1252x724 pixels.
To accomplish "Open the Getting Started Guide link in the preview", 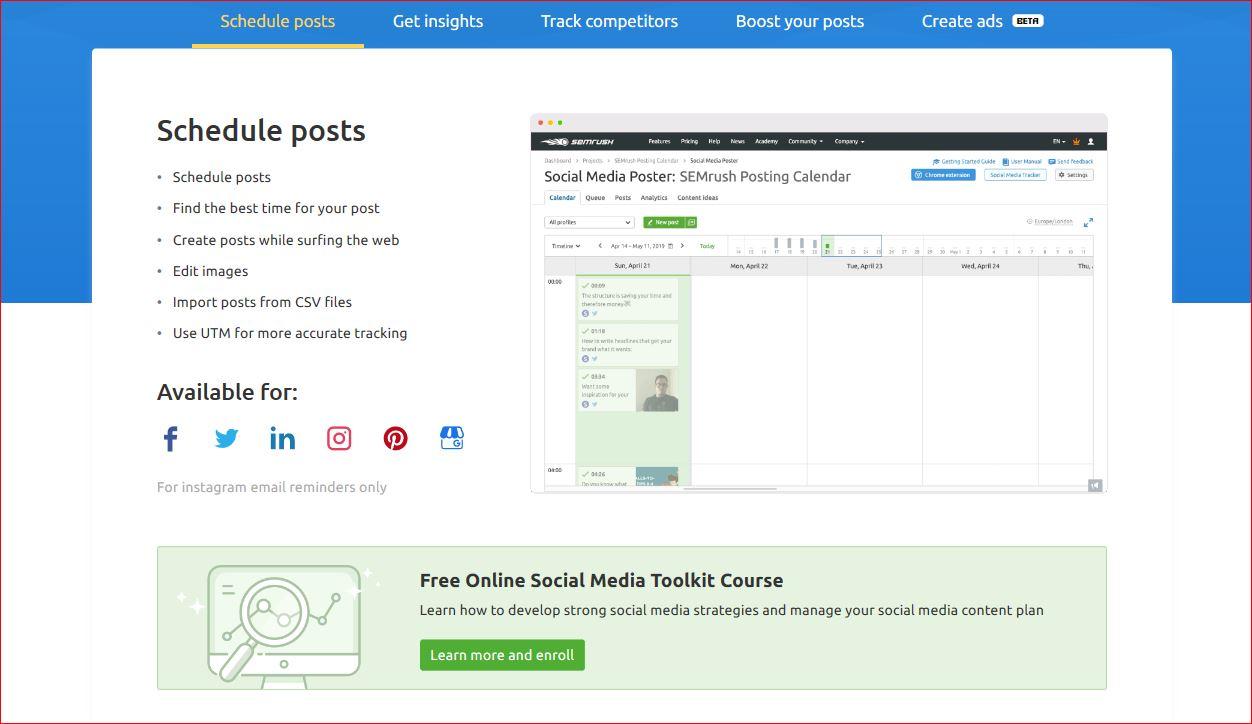I will (964, 161).
